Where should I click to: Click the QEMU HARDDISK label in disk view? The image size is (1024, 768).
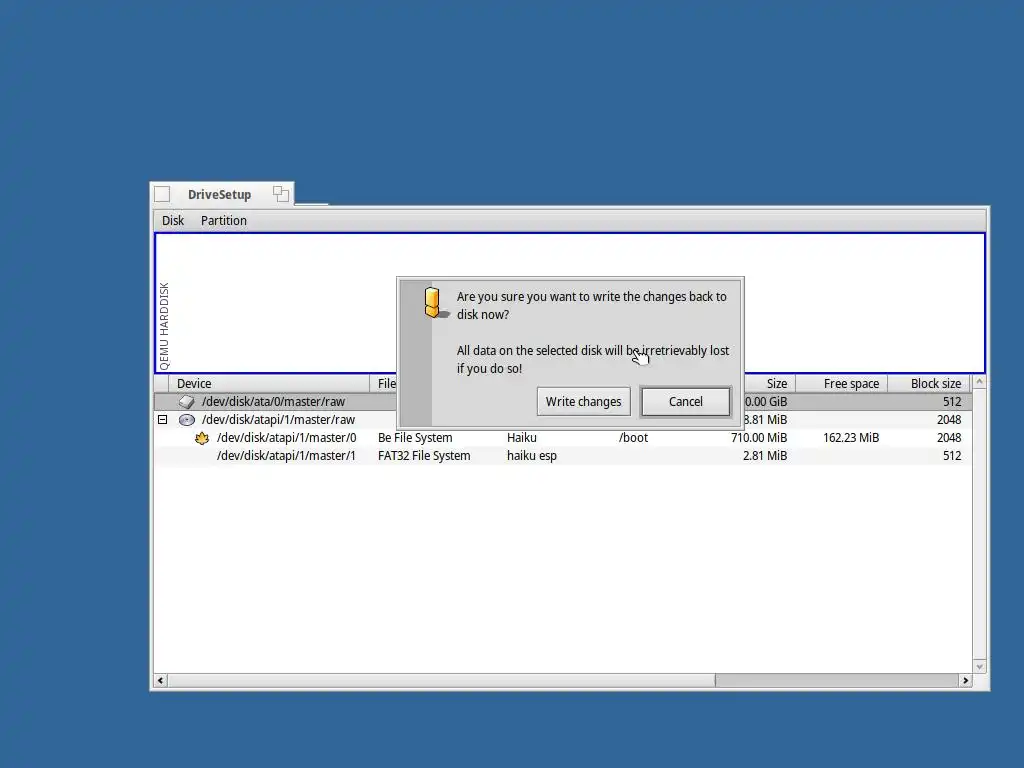164,325
